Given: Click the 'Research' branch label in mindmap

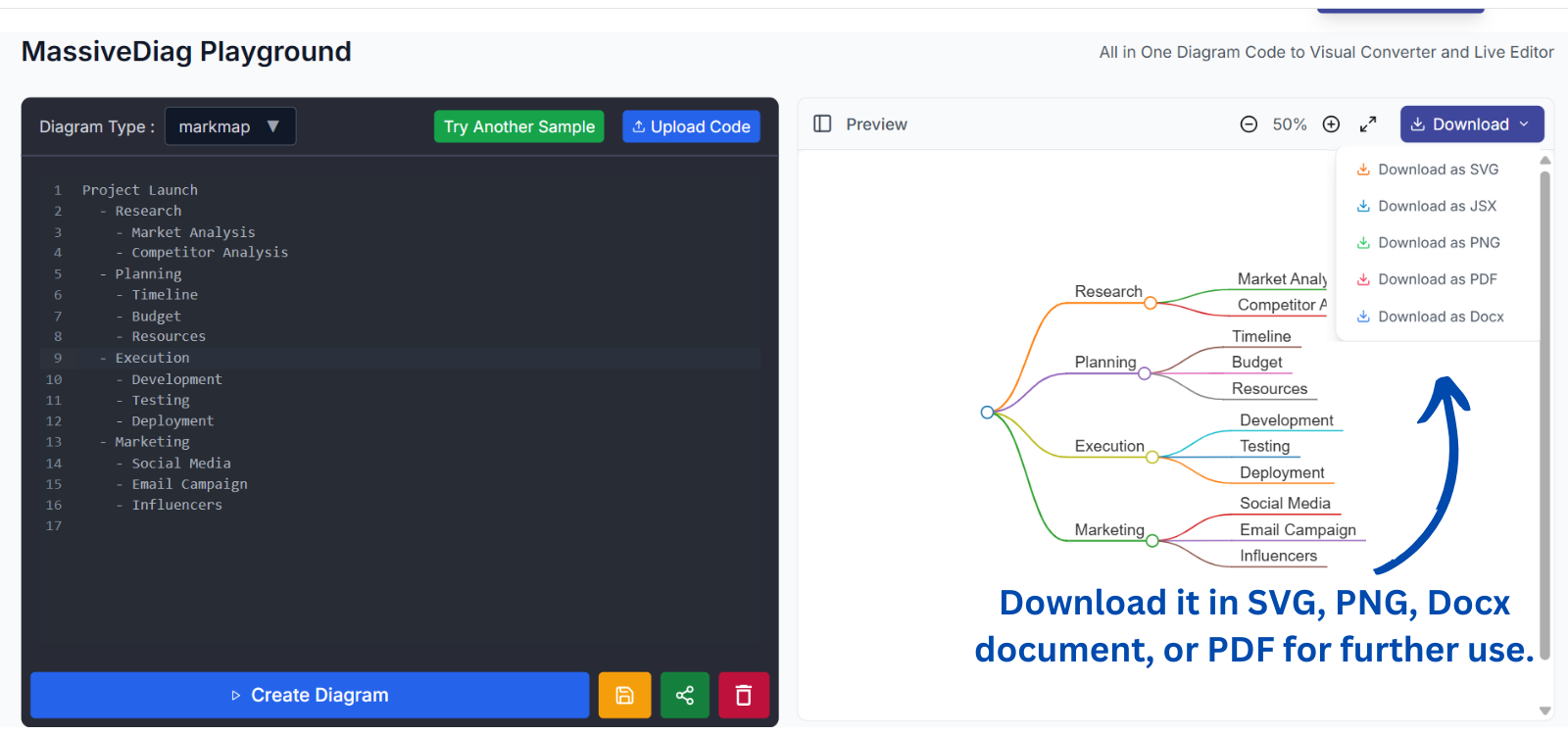Looking at the screenshot, I should coord(1108,291).
